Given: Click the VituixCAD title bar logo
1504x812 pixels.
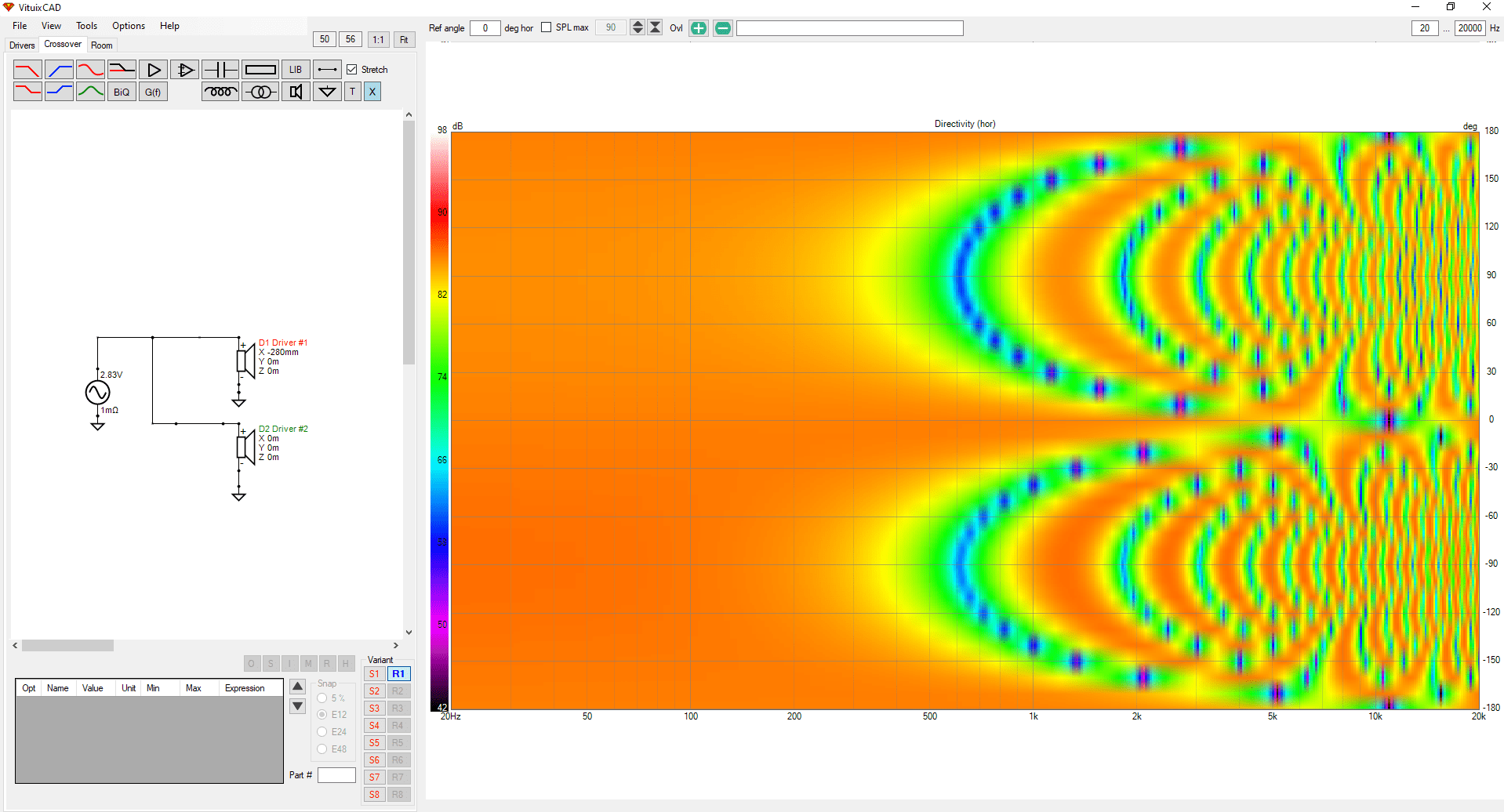Looking at the screenshot, I should [x=9, y=7].
